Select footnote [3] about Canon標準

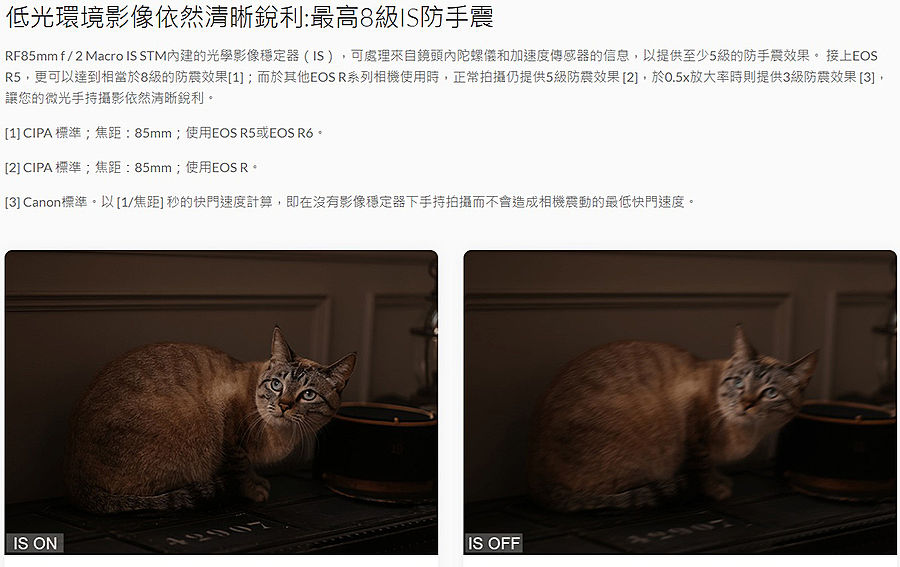click(350, 202)
